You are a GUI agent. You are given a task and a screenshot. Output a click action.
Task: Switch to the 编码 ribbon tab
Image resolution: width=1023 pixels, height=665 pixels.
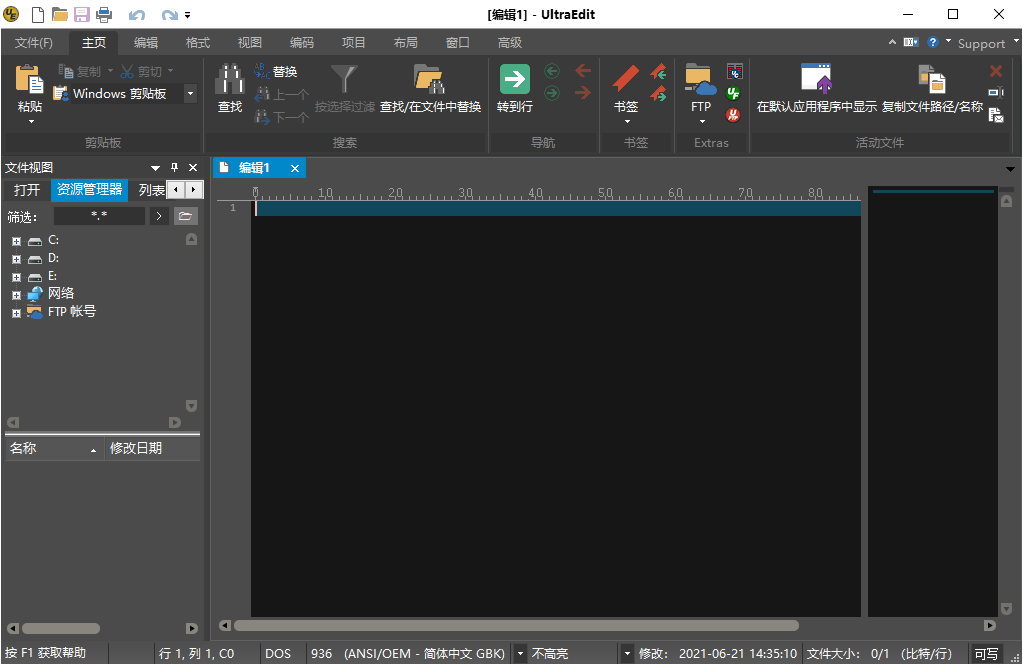click(301, 42)
